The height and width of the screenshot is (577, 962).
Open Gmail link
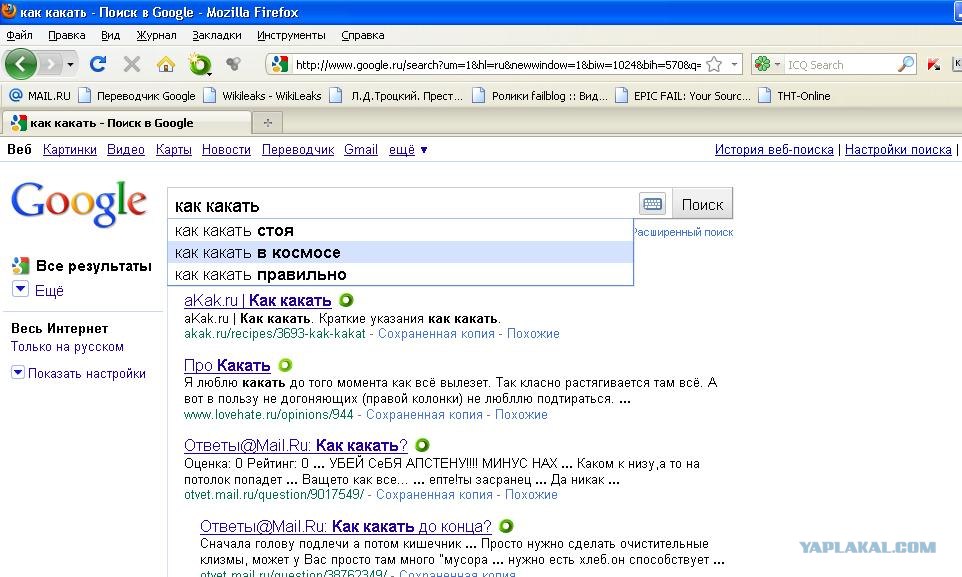coord(361,149)
